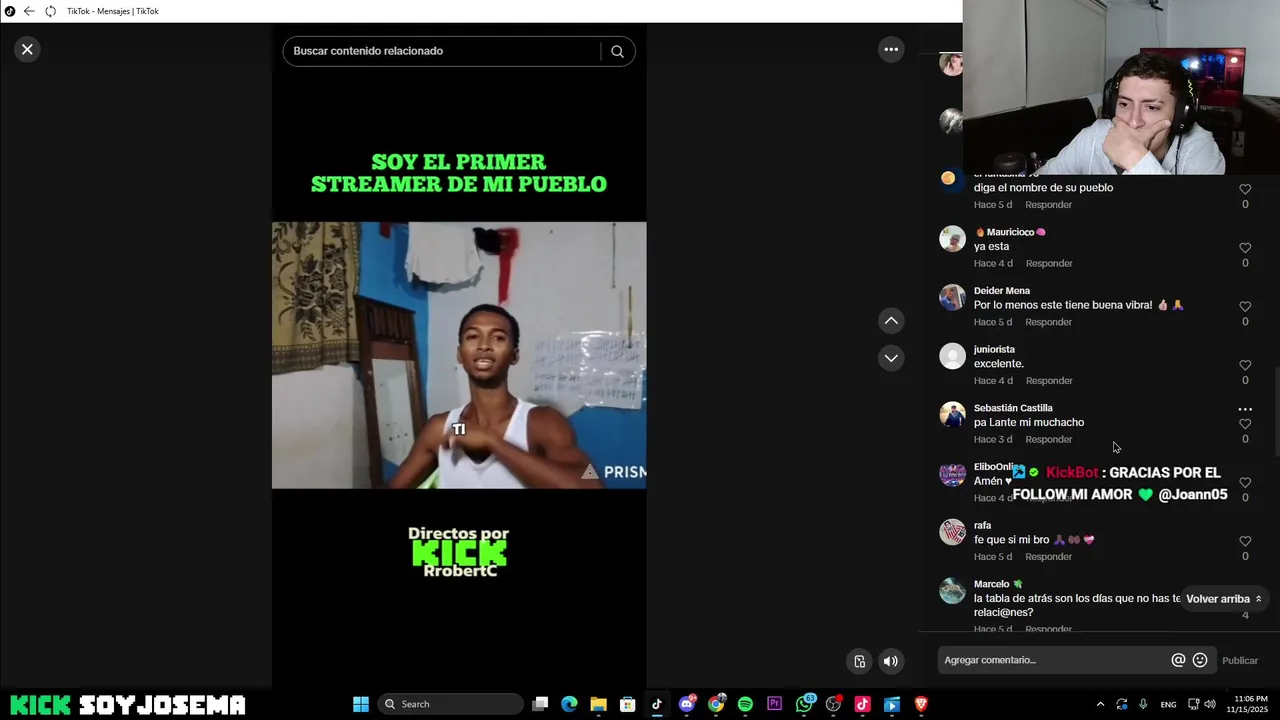Image resolution: width=1280 pixels, height=720 pixels.
Task: Like rafa's comment 'fe que si mi bro'
Action: point(1245,541)
